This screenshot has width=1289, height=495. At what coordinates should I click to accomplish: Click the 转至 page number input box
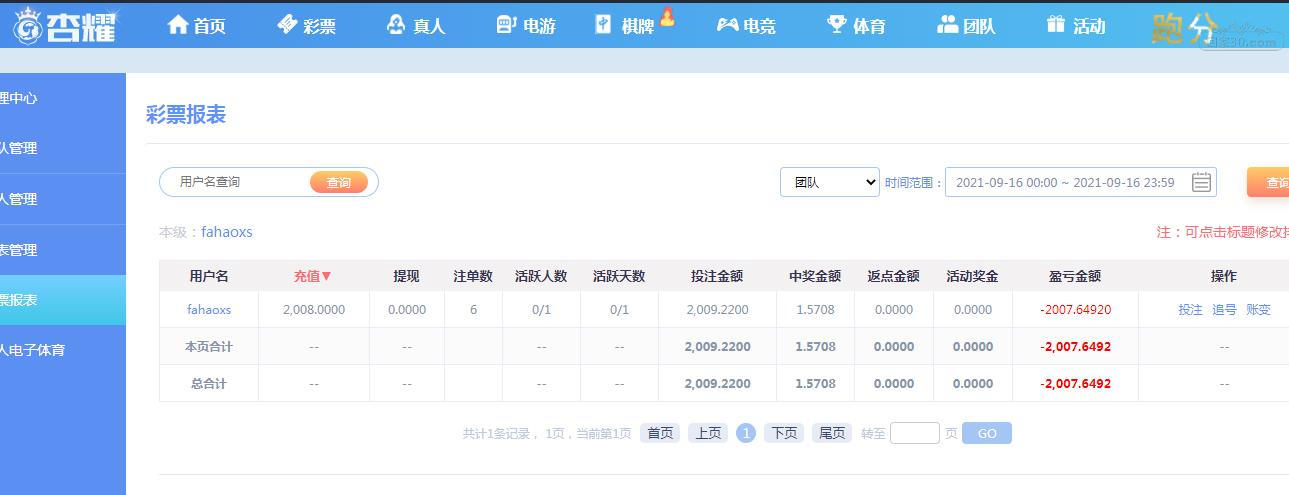coord(915,433)
